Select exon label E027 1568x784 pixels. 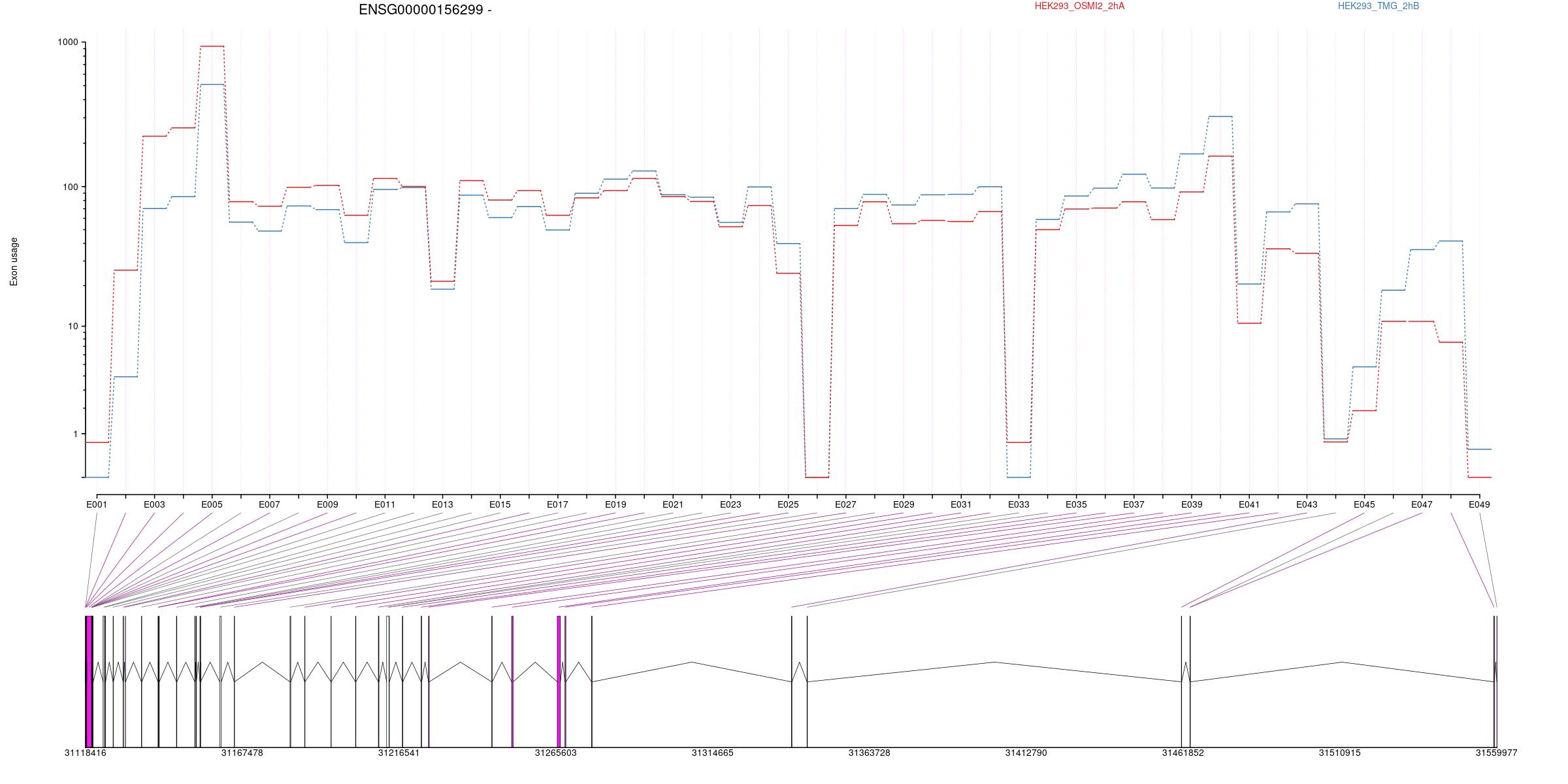click(x=845, y=504)
